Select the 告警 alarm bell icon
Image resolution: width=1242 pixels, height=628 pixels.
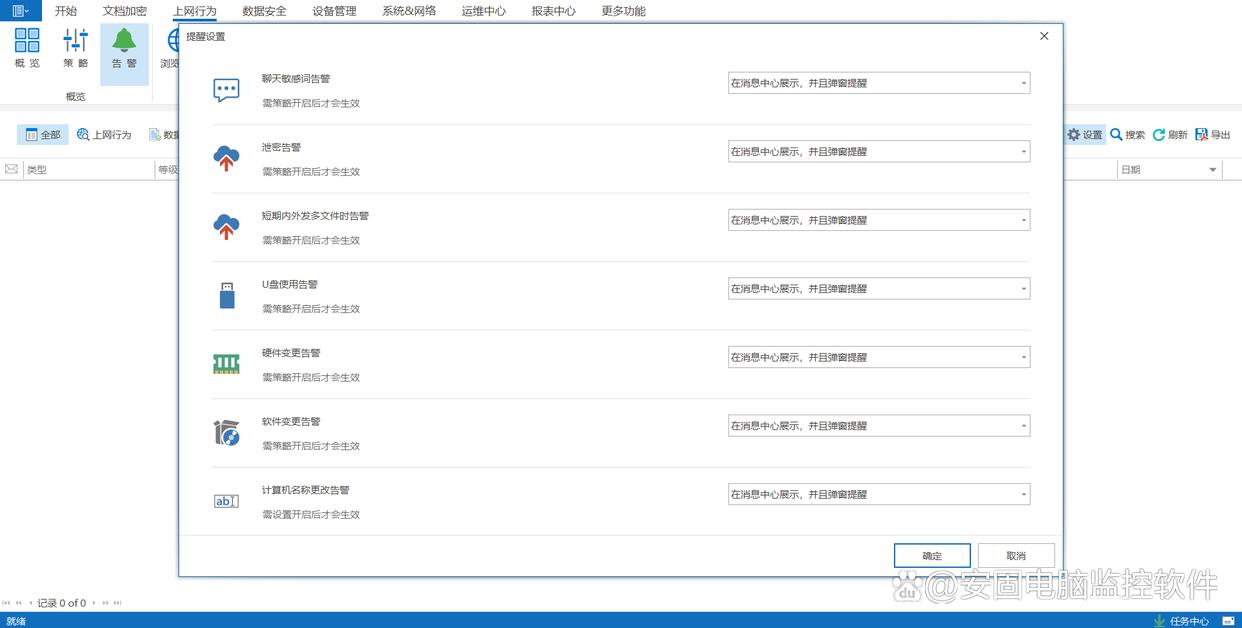point(124,40)
